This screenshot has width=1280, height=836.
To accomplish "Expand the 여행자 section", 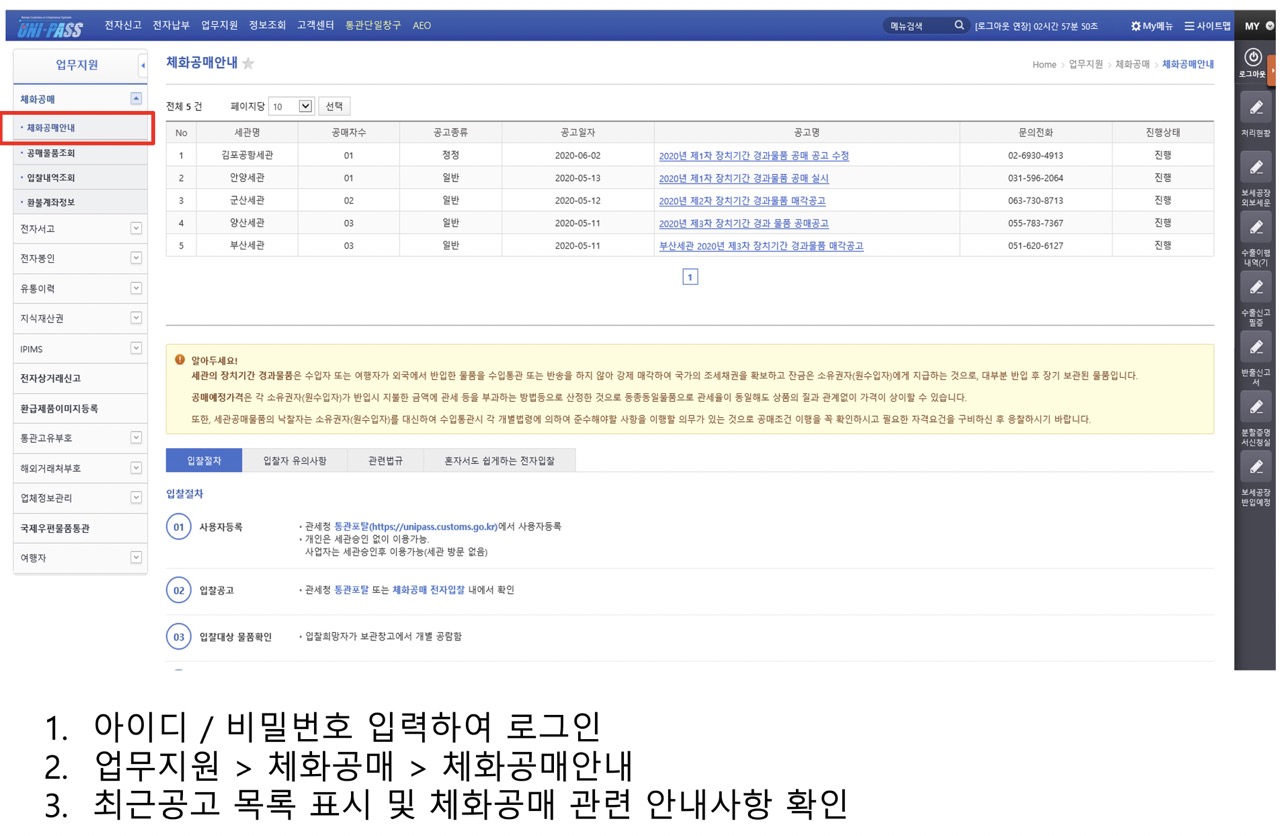I will click(136, 558).
